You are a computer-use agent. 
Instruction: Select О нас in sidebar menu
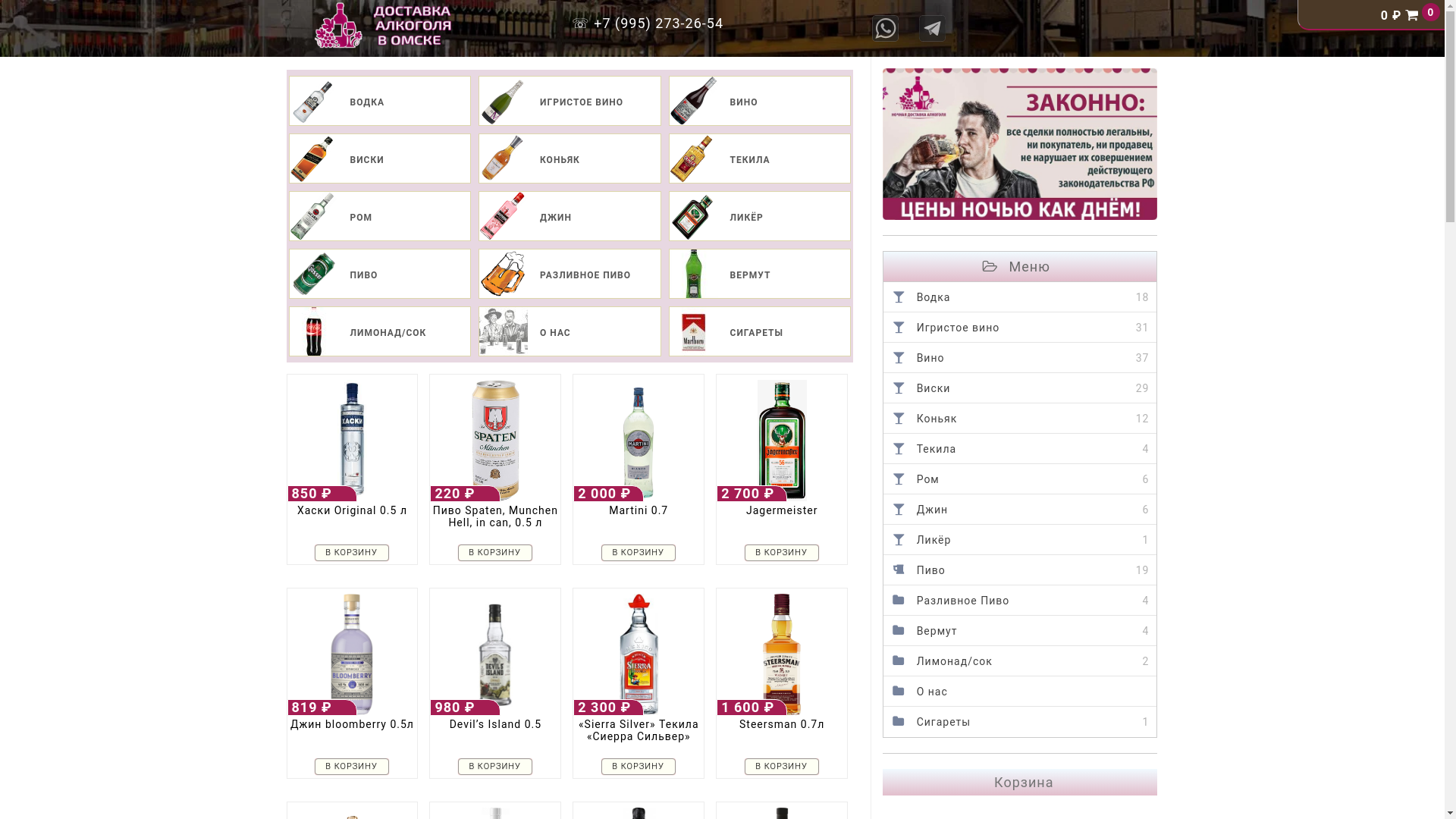(1019, 692)
